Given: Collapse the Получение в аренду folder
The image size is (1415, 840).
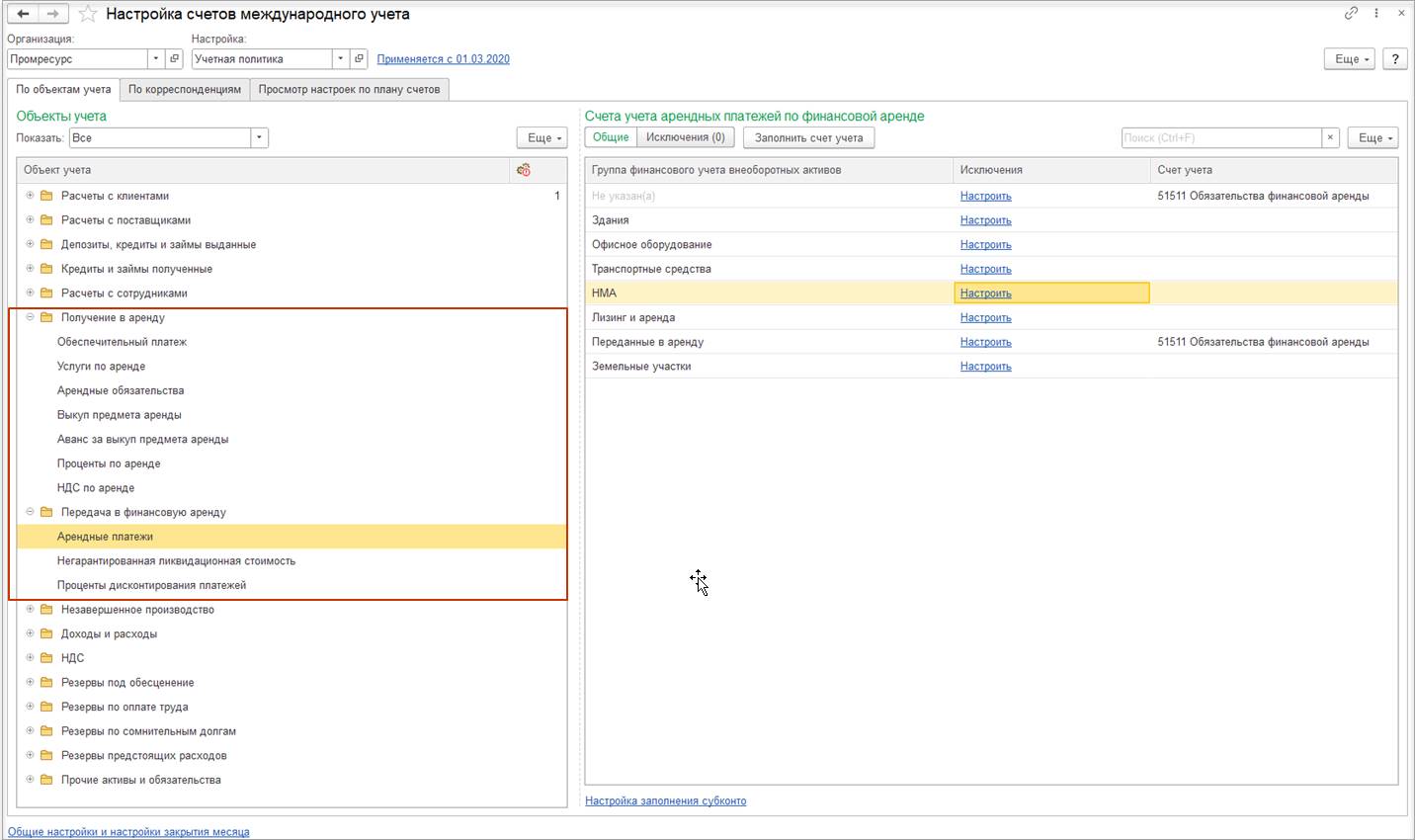Looking at the screenshot, I should click(x=30, y=317).
